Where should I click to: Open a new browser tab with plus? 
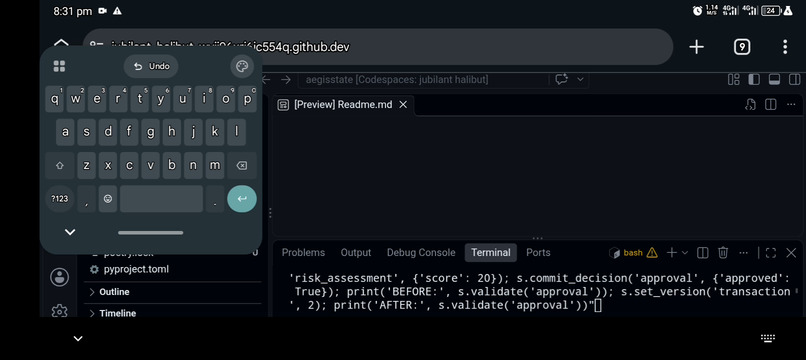(x=697, y=47)
